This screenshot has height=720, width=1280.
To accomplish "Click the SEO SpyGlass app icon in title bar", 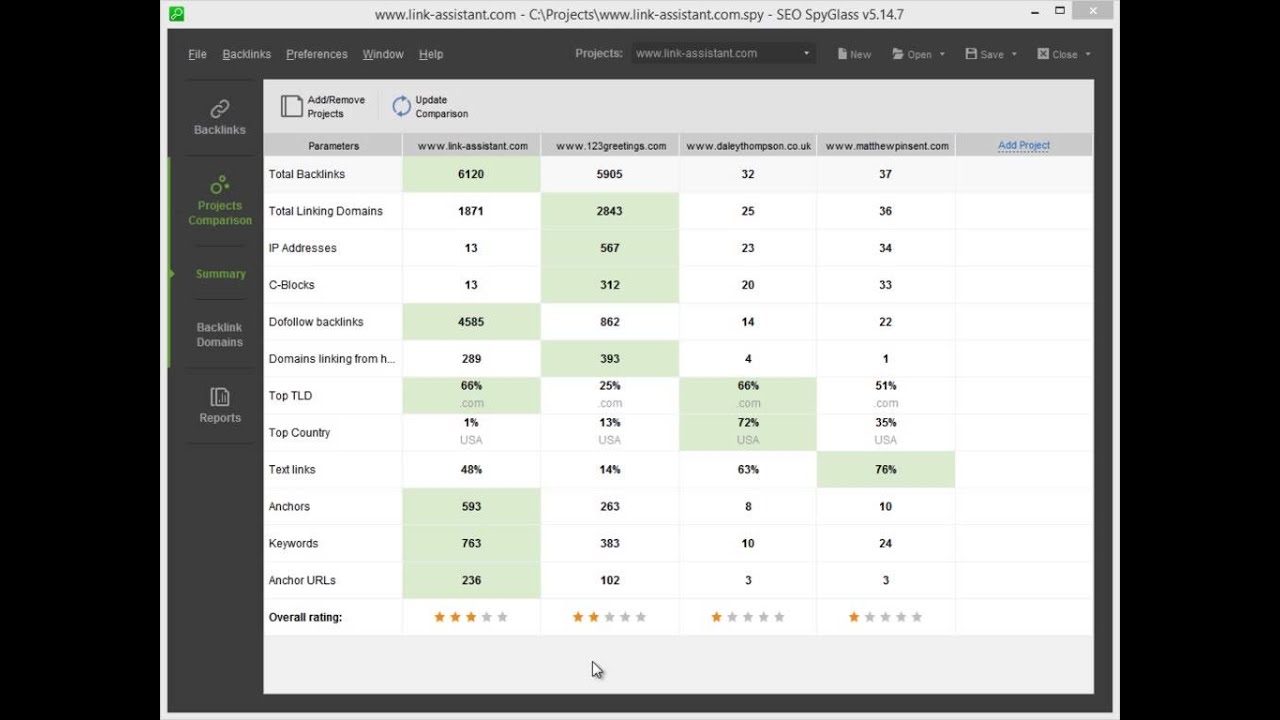I will point(177,14).
